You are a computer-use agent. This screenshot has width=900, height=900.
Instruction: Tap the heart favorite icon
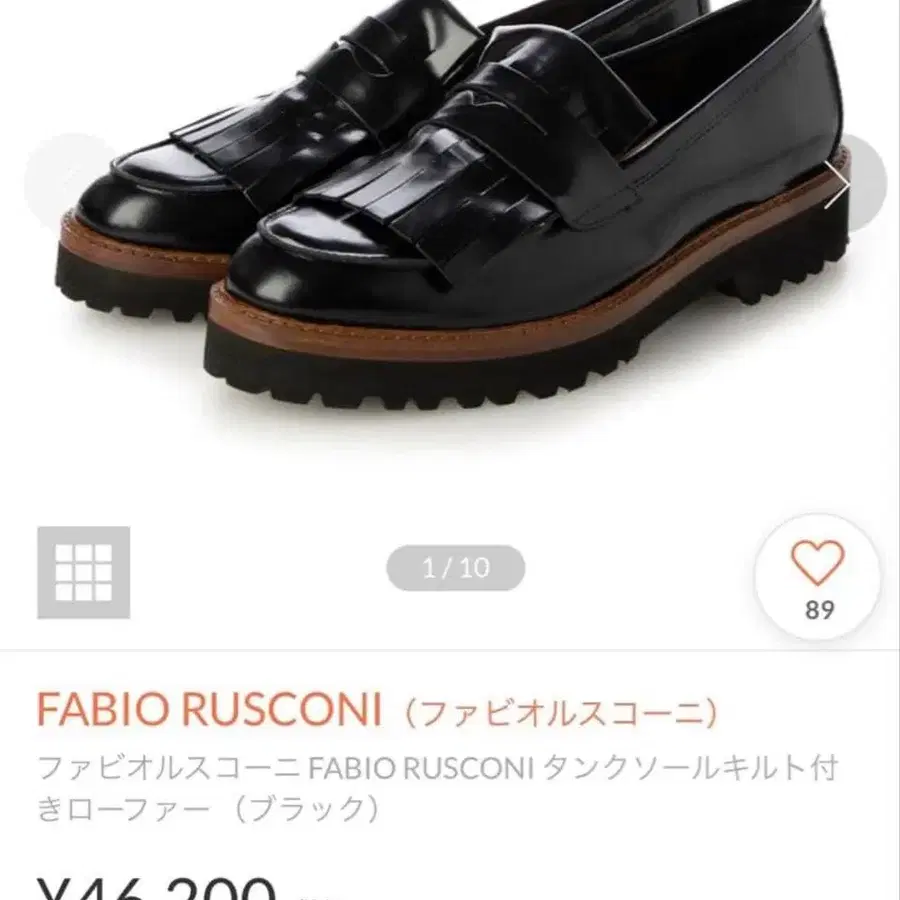(x=817, y=562)
